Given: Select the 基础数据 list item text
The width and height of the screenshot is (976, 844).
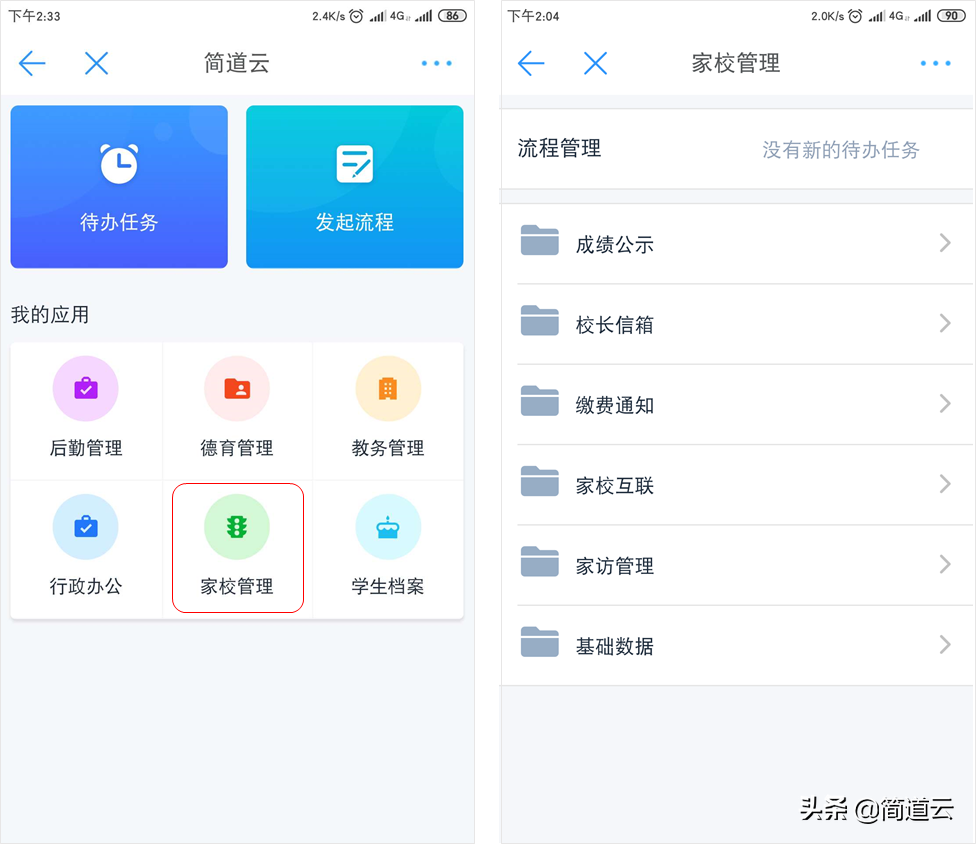Looking at the screenshot, I should [614, 646].
